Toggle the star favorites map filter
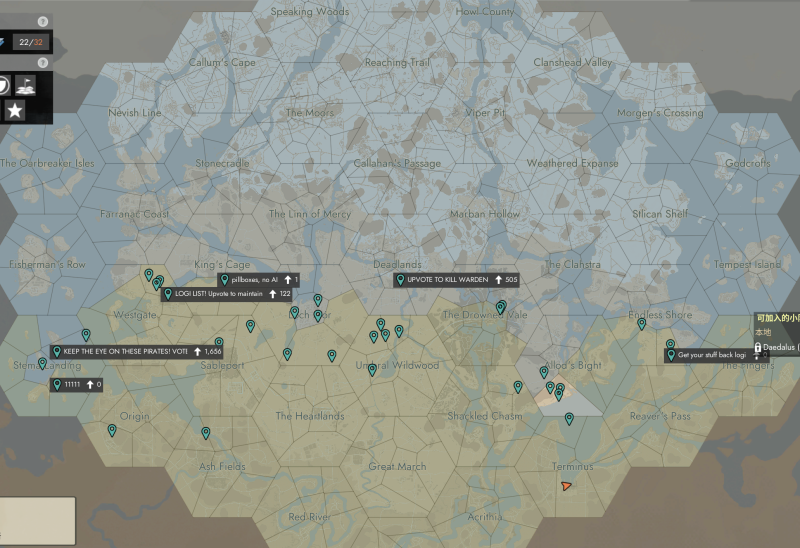This screenshot has width=800, height=548. coord(15,110)
